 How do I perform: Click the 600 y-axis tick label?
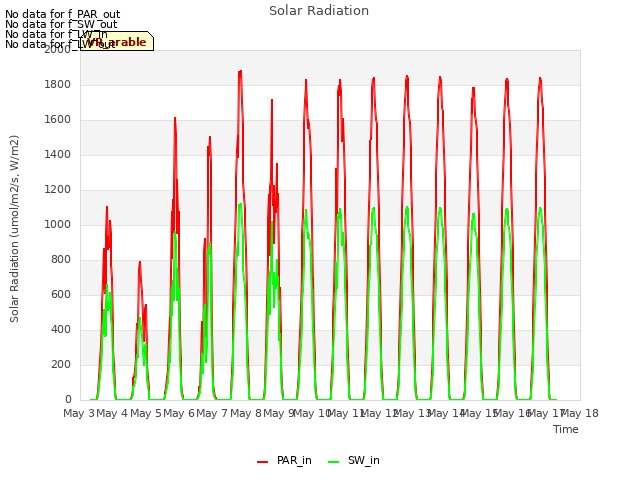pyautogui.click(x=61, y=295)
